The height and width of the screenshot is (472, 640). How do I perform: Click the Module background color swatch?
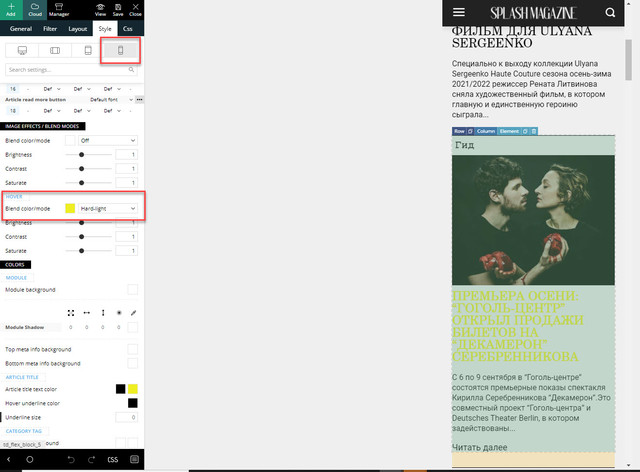pyautogui.click(x=133, y=289)
